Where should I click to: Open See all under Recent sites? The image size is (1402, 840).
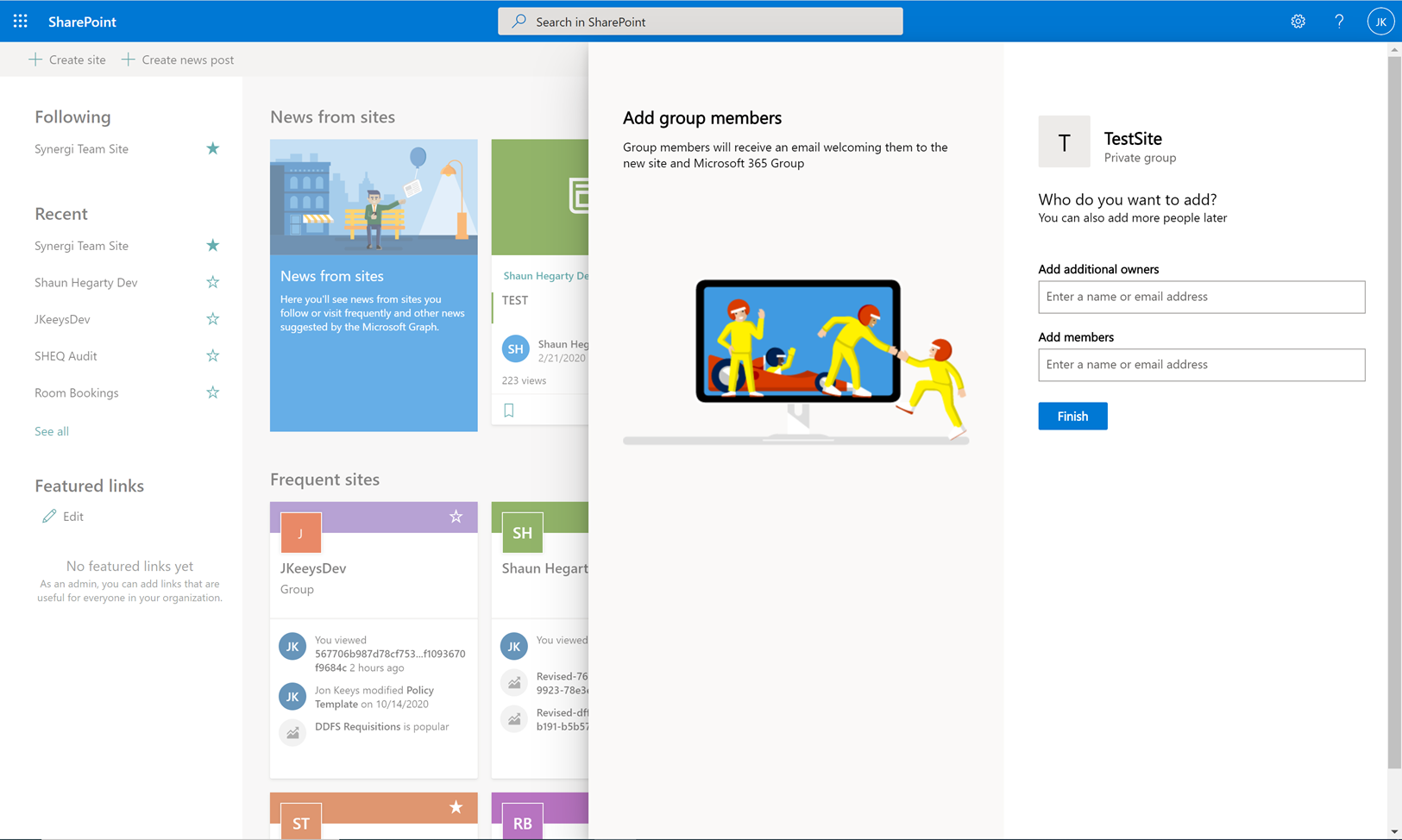click(x=51, y=430)
